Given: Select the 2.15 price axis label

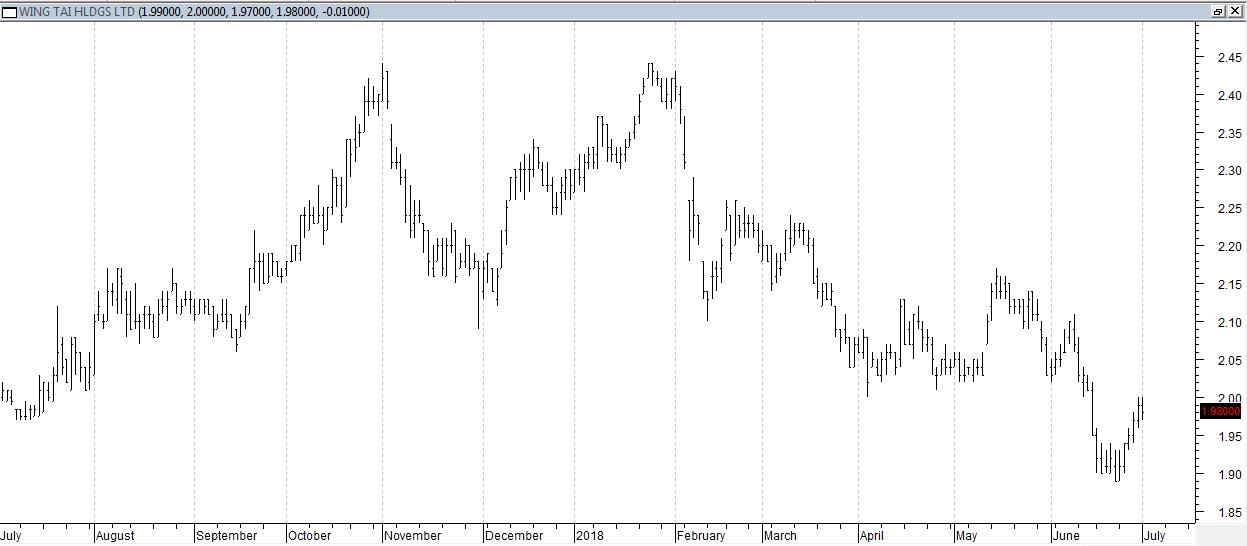Looking at the screenshot, I should tap(1230, 285).
